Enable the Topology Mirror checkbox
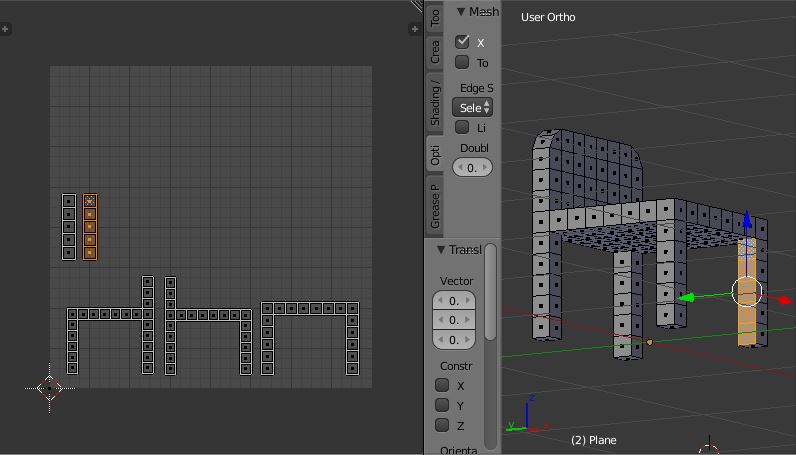Image resolution: width=796 pixels, height=455 pixels. [x=462, y=62]
